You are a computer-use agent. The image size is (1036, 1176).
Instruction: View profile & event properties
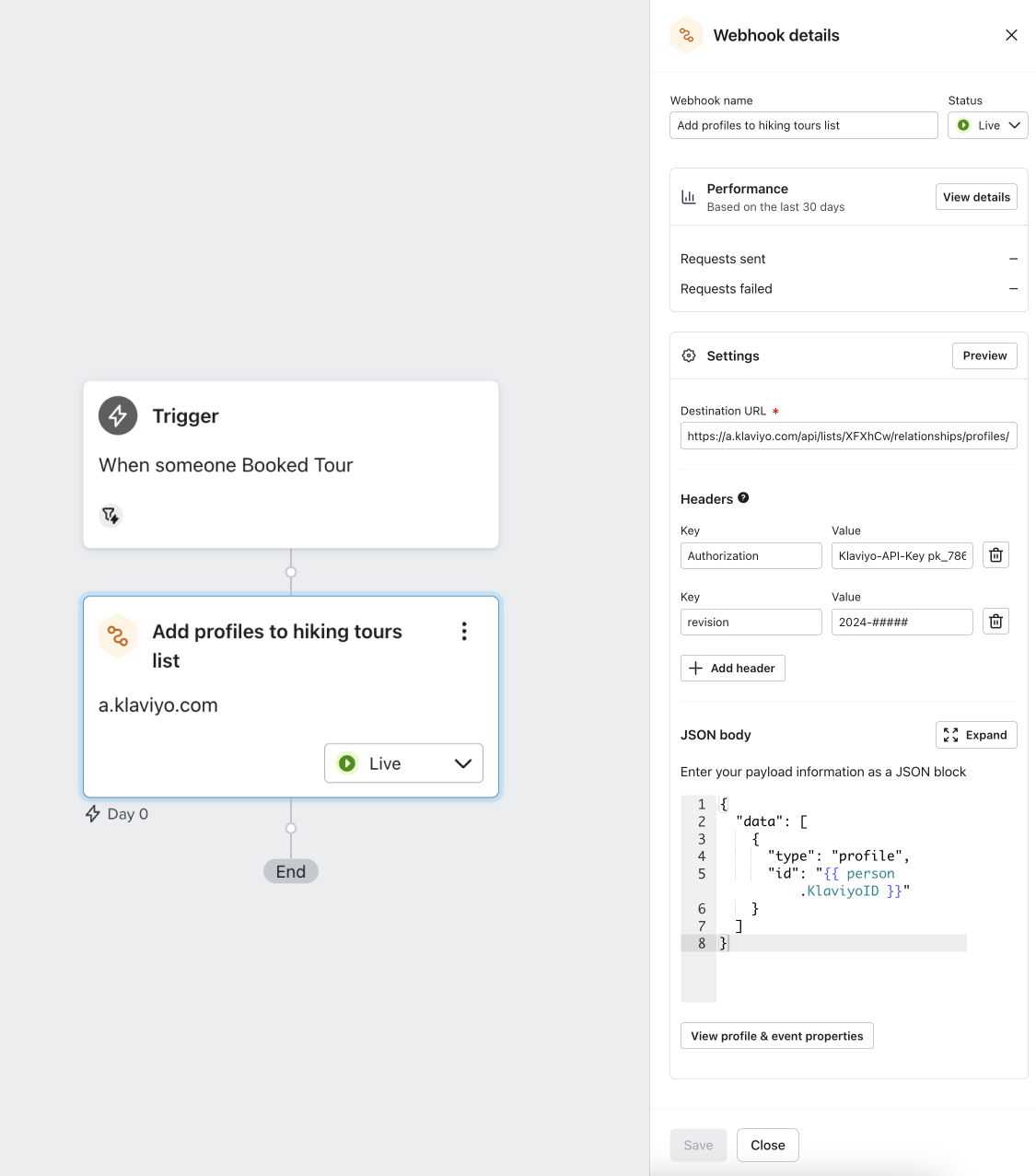tap(776, 1036)
